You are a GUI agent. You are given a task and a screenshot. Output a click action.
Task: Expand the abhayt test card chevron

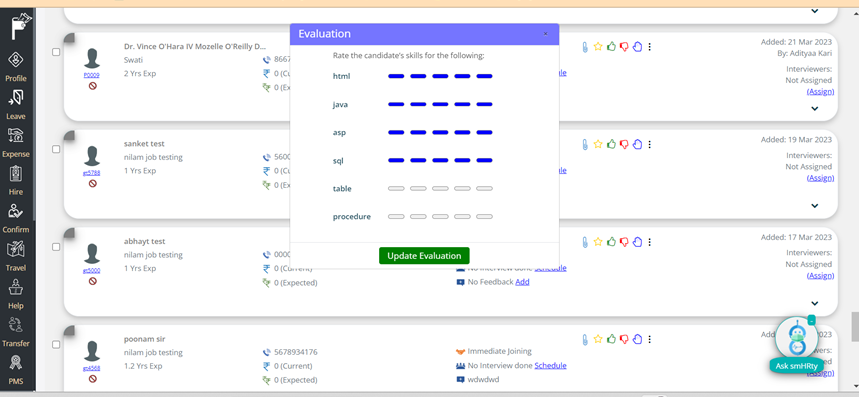[815, 303]
